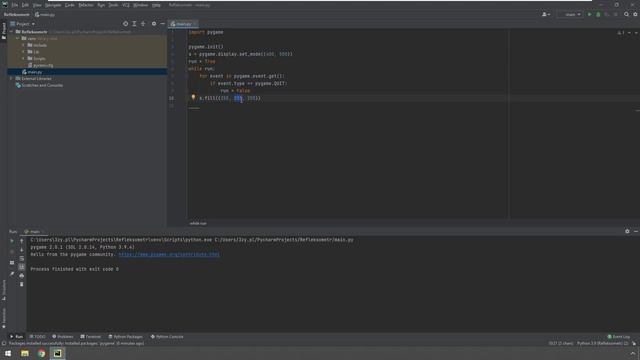Image resolution: width=640 pixels, height=360 pixels.
Task: Open IDE settings gear at top right
Action: 635,14
